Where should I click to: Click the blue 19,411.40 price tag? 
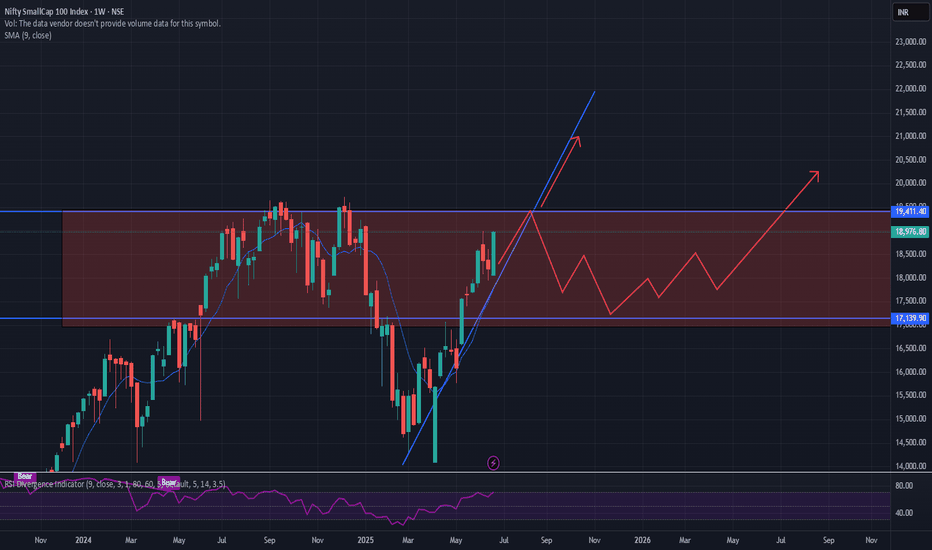(x=910, y=211)
